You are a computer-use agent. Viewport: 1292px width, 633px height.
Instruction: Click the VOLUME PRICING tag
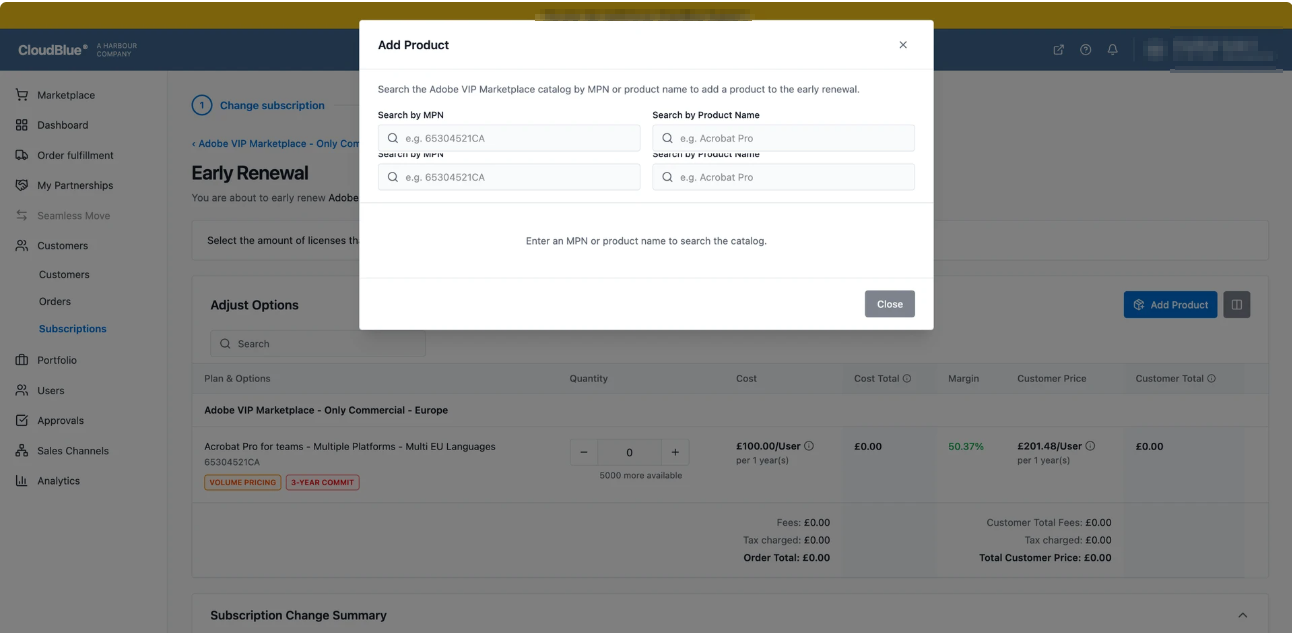[x=243, y=482]
